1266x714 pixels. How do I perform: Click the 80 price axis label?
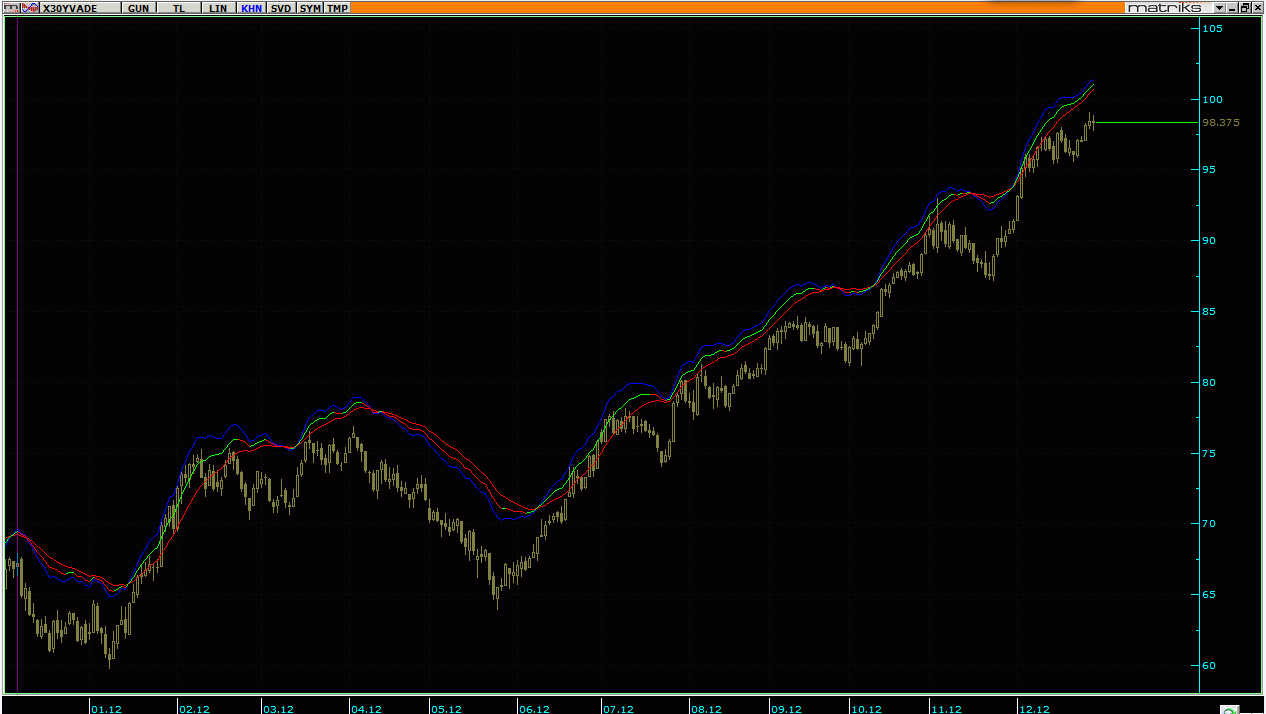[1210, 382]
